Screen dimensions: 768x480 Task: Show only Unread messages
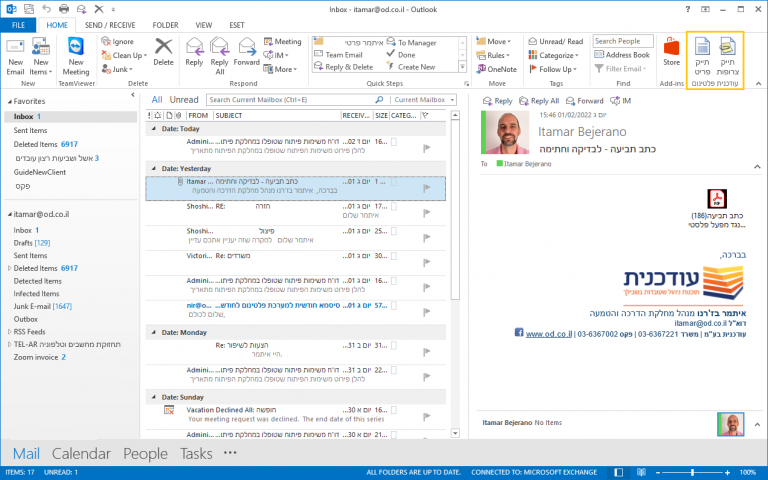click(184, 100)
